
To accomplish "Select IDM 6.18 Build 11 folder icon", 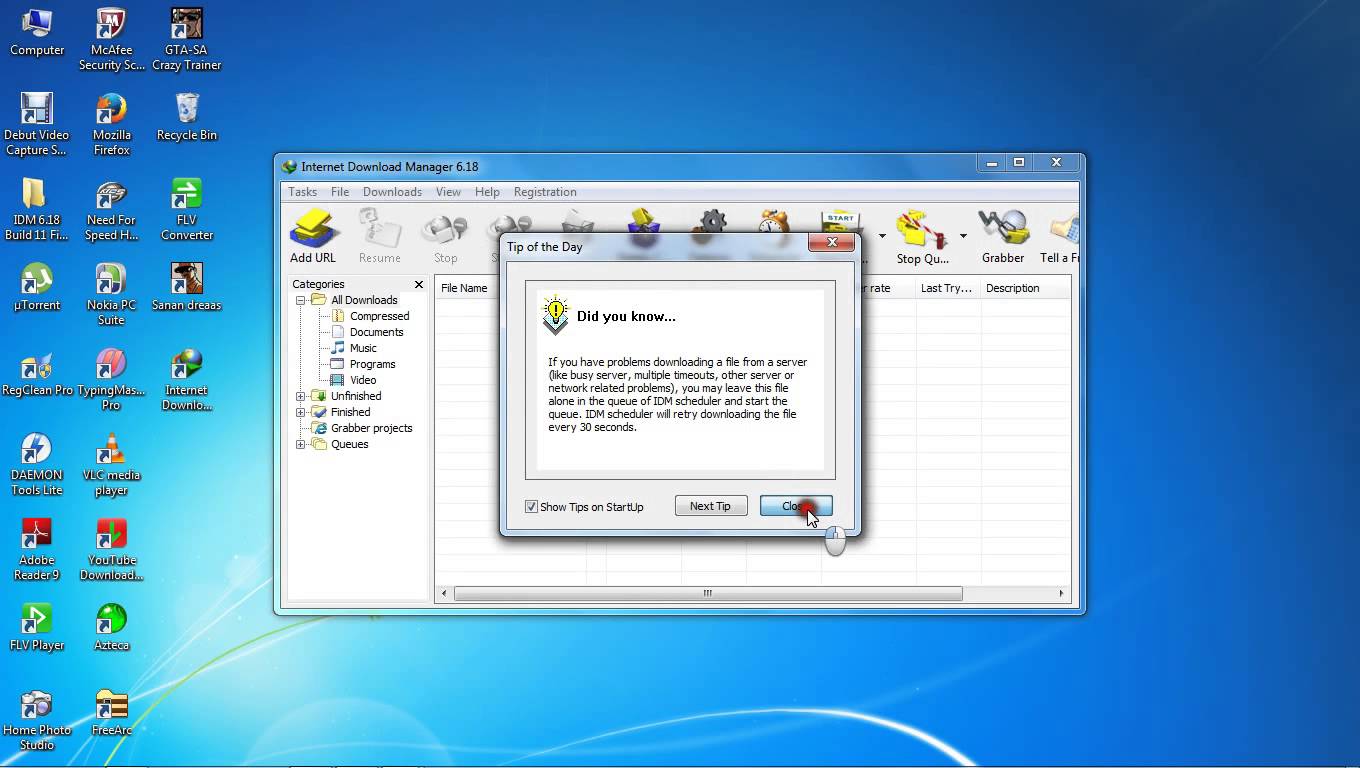I will click(37, 210).
